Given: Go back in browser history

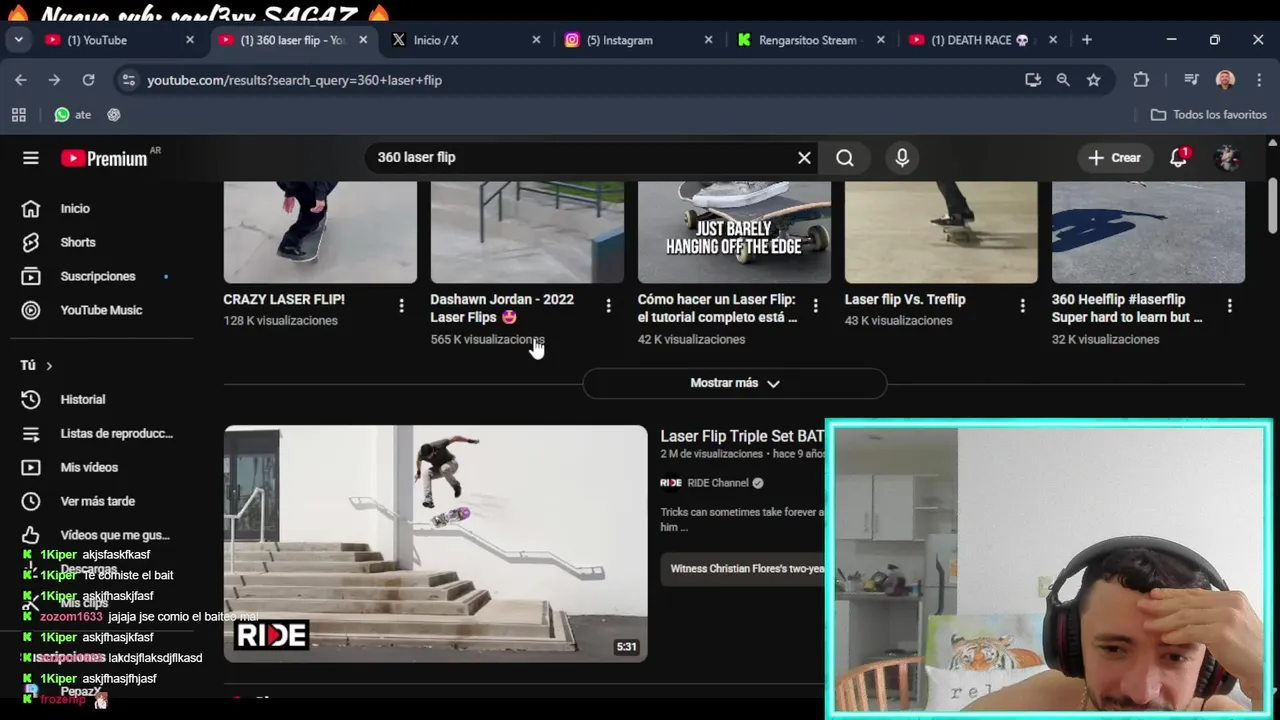Looking at the screenshot, I should tap(21, 80).
